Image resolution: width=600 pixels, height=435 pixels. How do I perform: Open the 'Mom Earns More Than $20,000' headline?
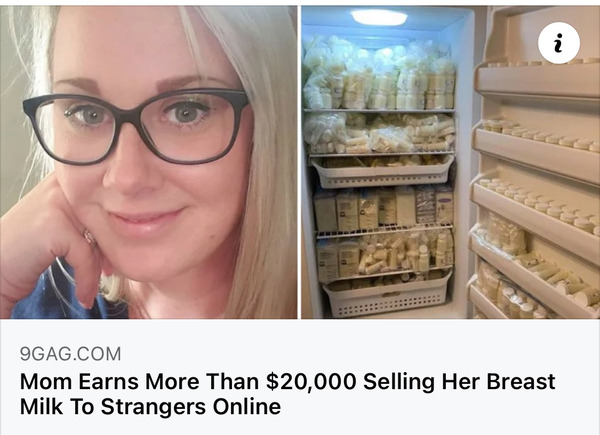287,394
